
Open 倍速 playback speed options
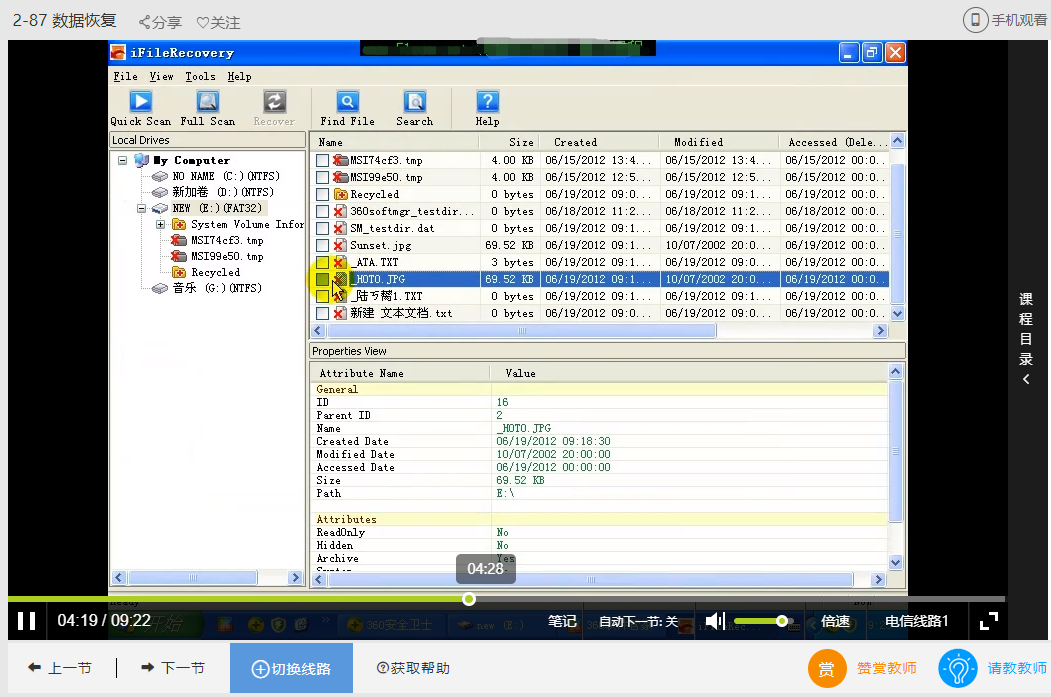(835, 621)
